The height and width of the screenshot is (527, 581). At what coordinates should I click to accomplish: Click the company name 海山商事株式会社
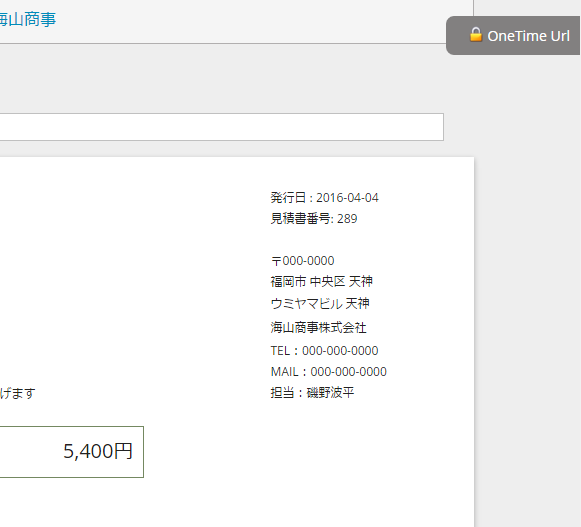coord(319,328)
